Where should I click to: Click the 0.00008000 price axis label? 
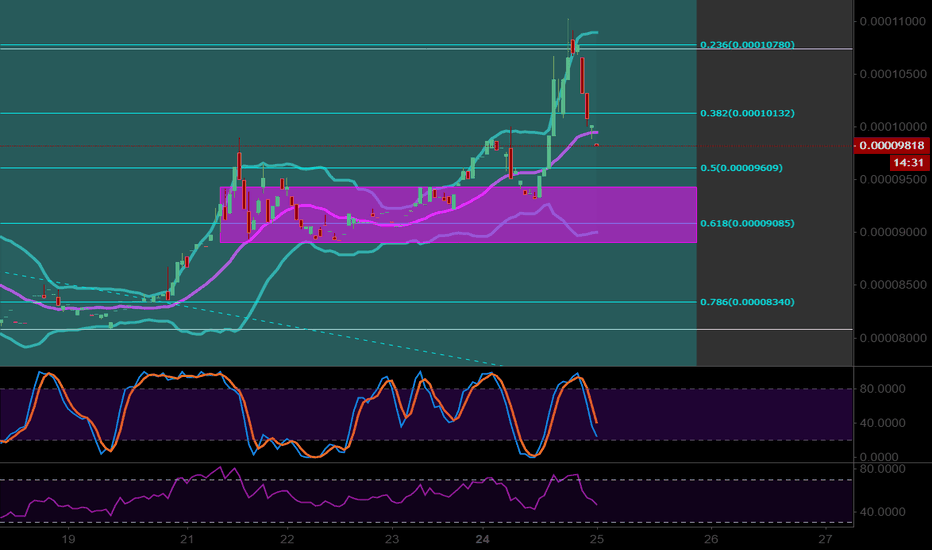[892, 338]
